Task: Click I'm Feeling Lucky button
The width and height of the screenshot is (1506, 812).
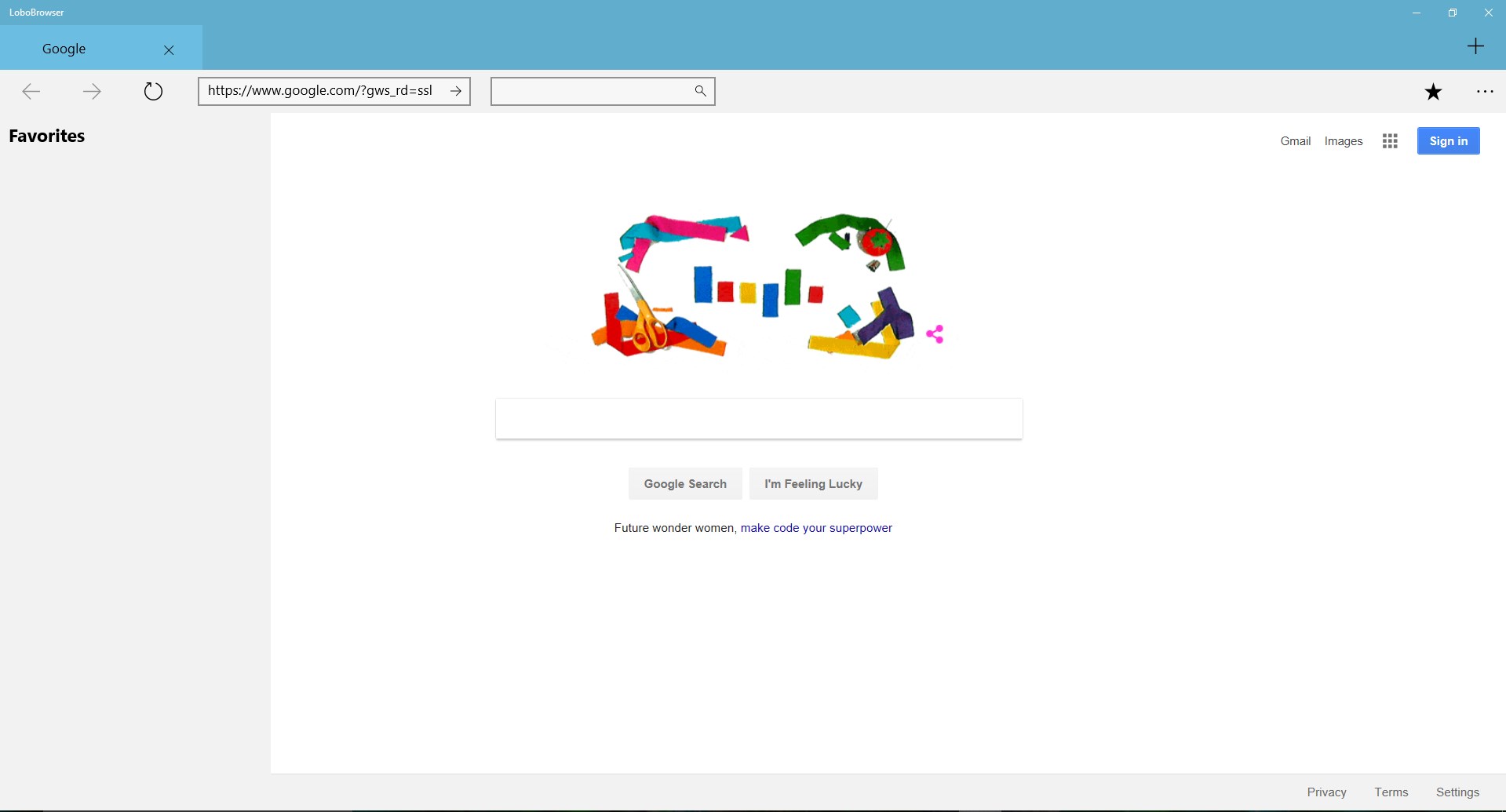Action: pos(813,484)
